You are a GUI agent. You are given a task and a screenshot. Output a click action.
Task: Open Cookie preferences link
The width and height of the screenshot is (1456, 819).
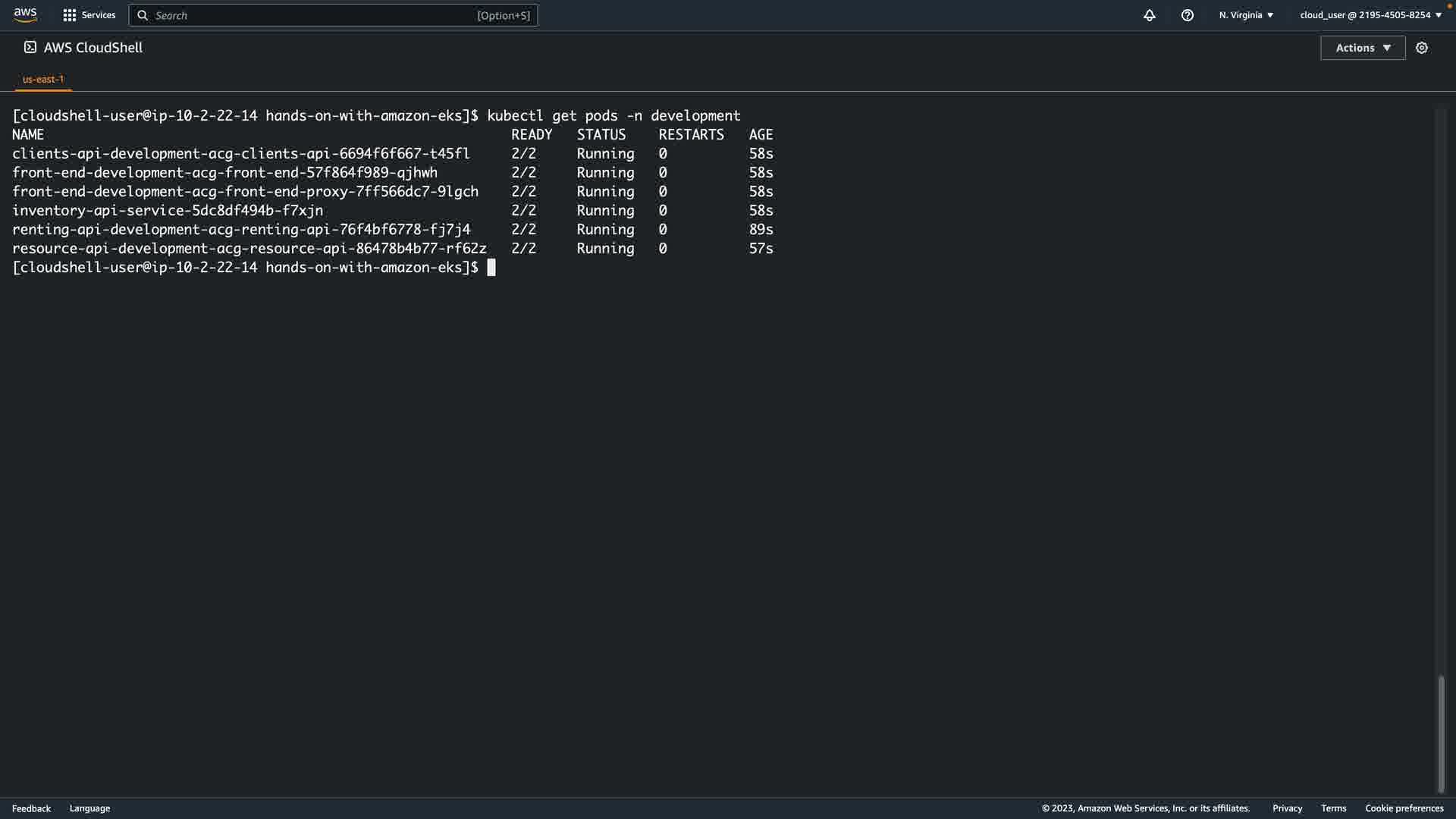coord(1404,808)
